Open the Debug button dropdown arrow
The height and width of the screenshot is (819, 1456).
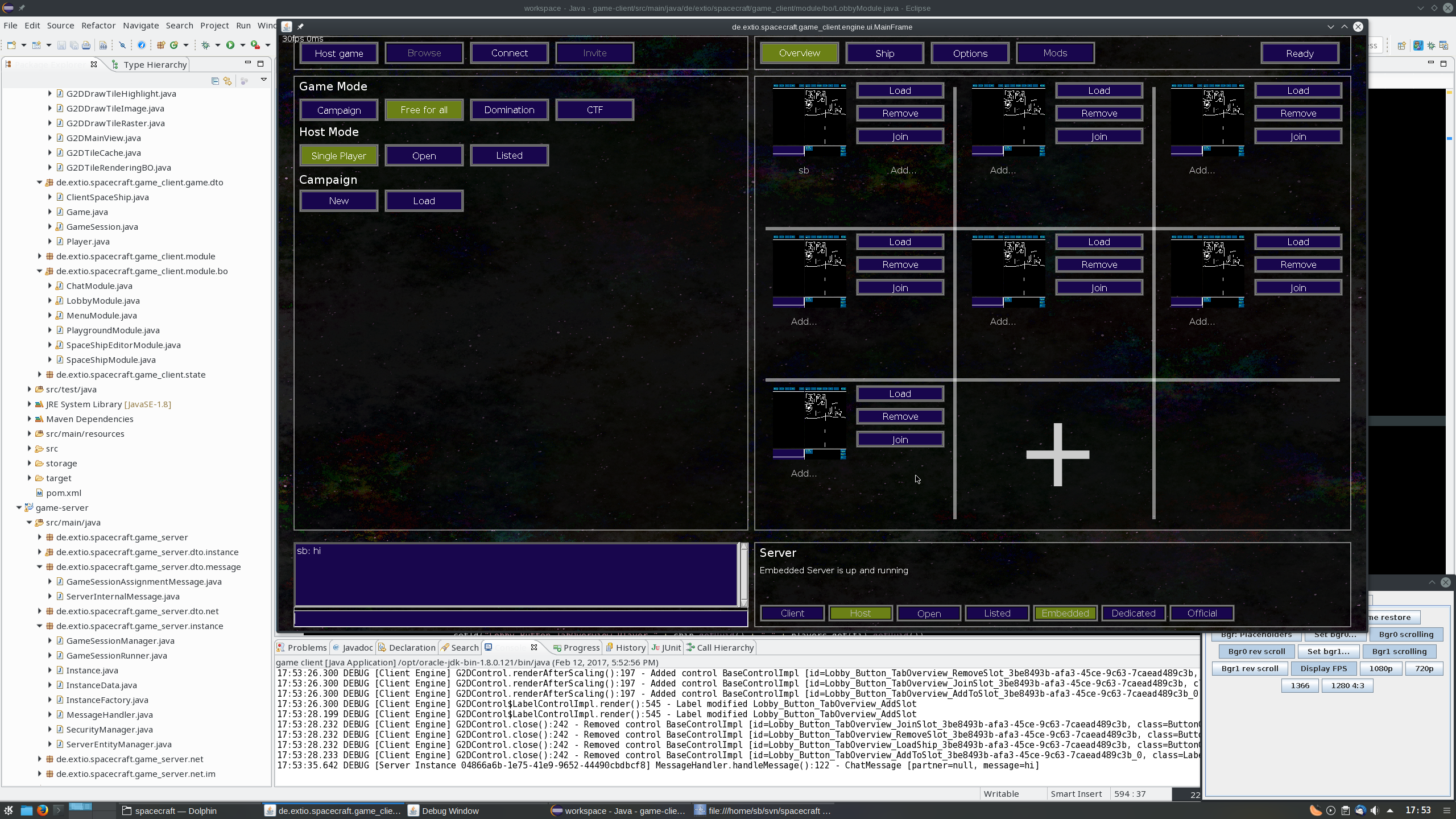218,45
